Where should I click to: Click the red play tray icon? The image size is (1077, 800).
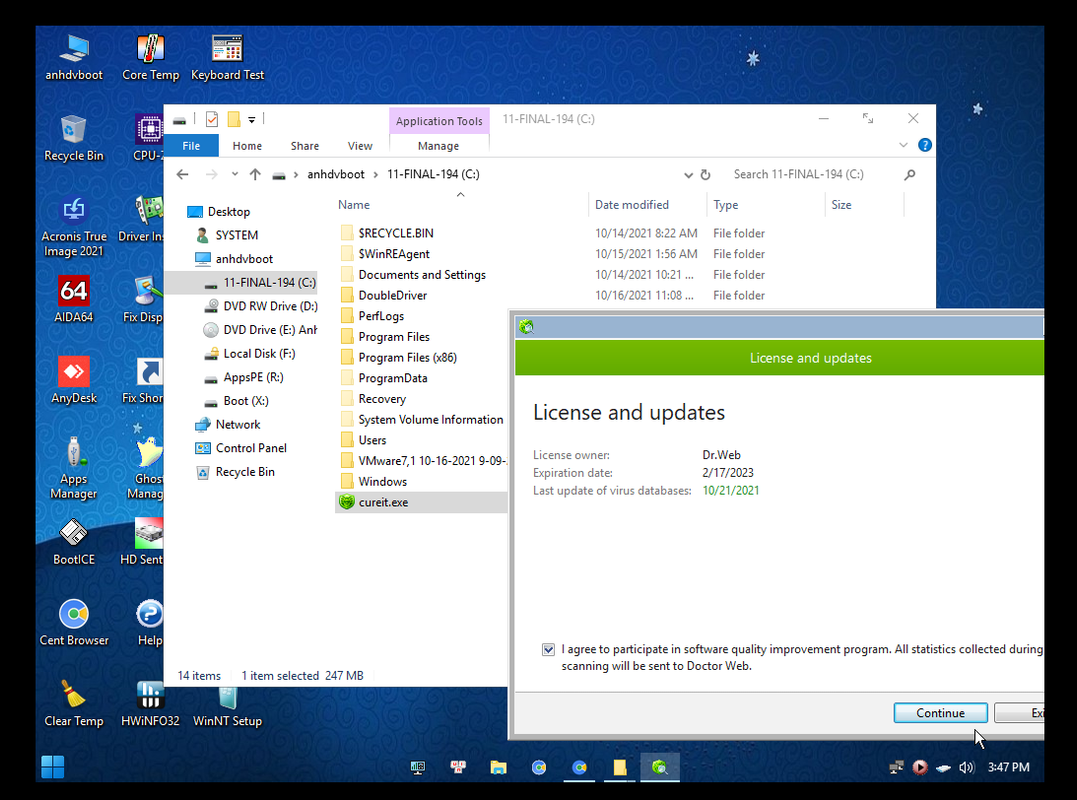pos(920,767)
